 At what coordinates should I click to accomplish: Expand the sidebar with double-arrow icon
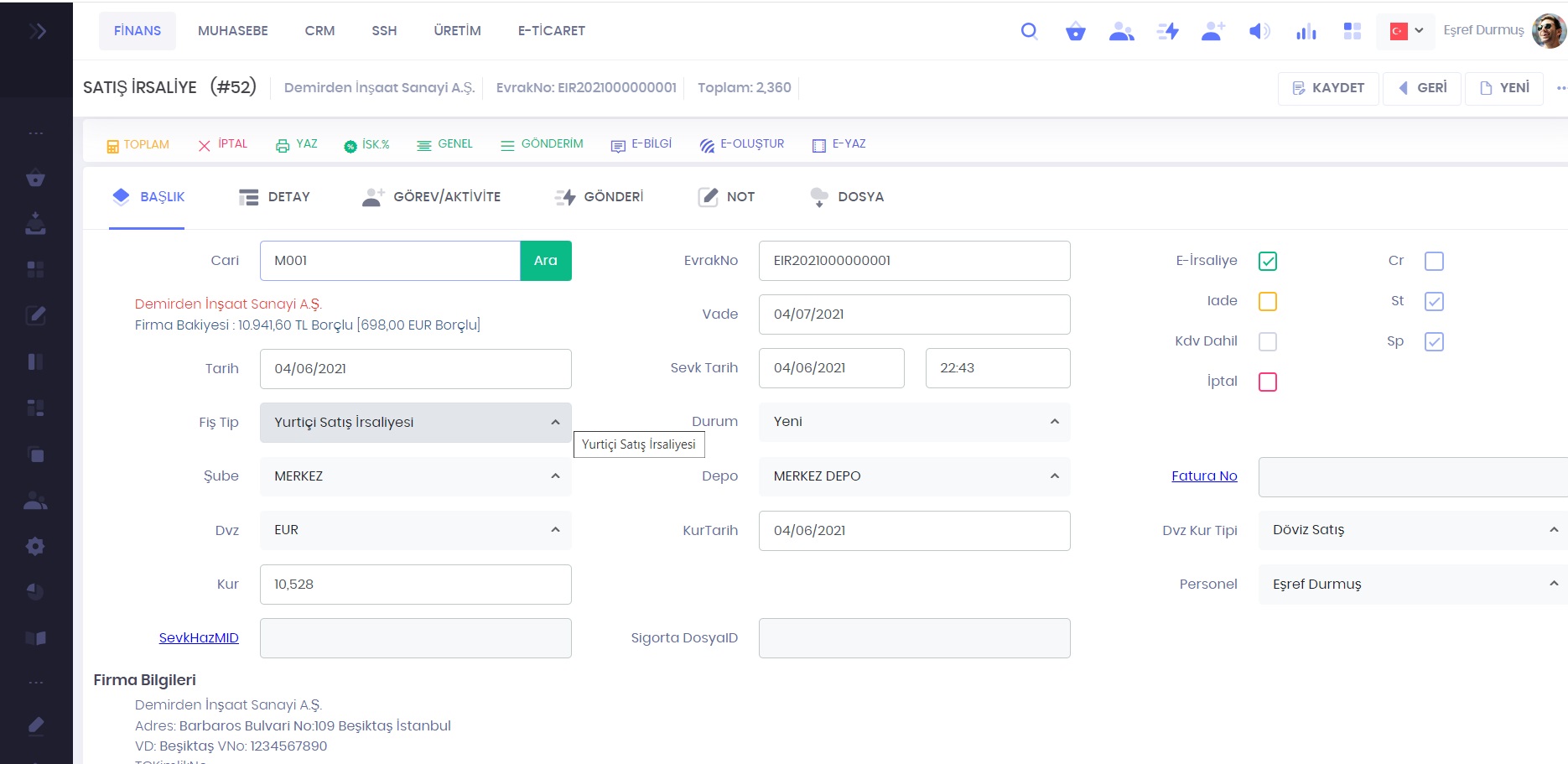coord(37,31)
